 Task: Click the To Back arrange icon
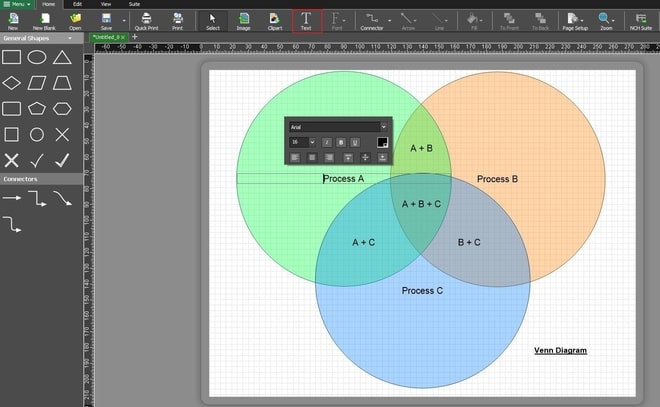(x=540, y=21)
